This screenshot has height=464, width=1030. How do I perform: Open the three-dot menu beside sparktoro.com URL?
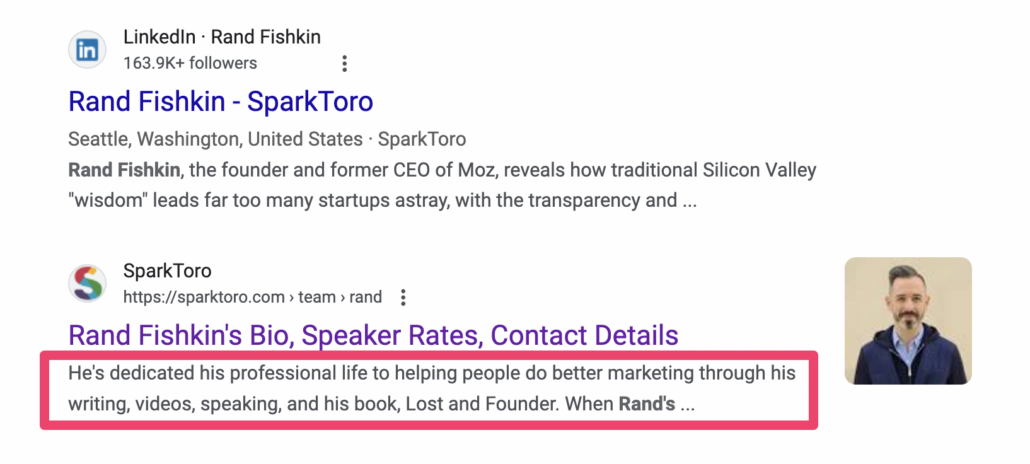[403, 297]
